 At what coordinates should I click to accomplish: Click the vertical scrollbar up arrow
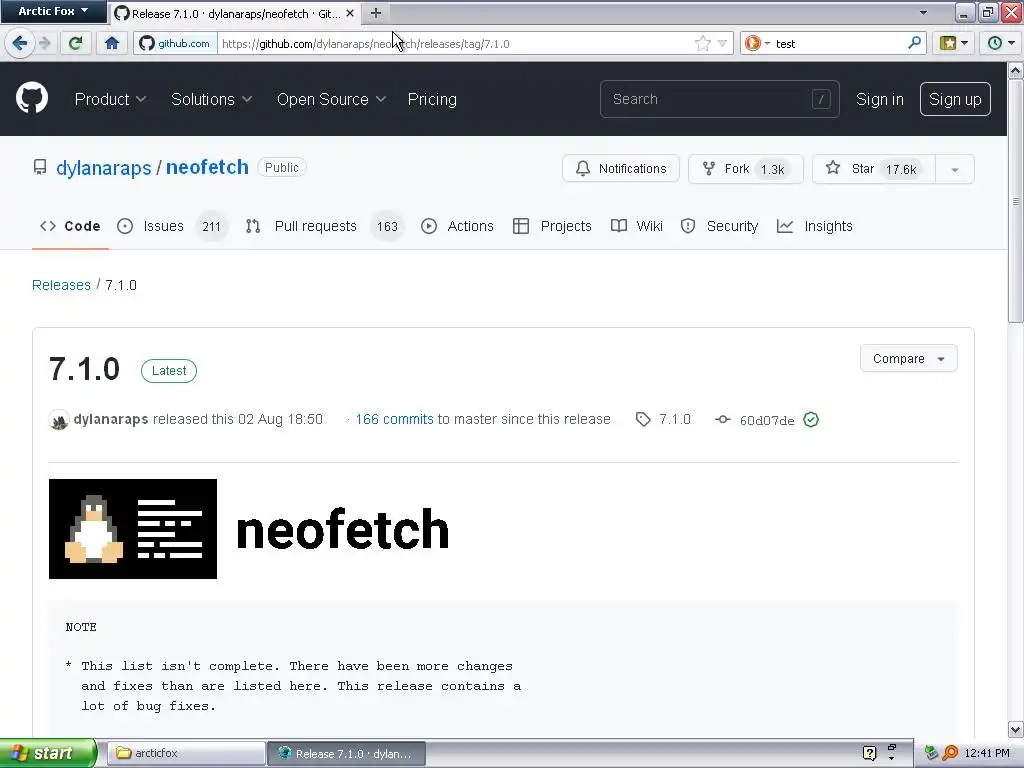[x=1016, y=70]
